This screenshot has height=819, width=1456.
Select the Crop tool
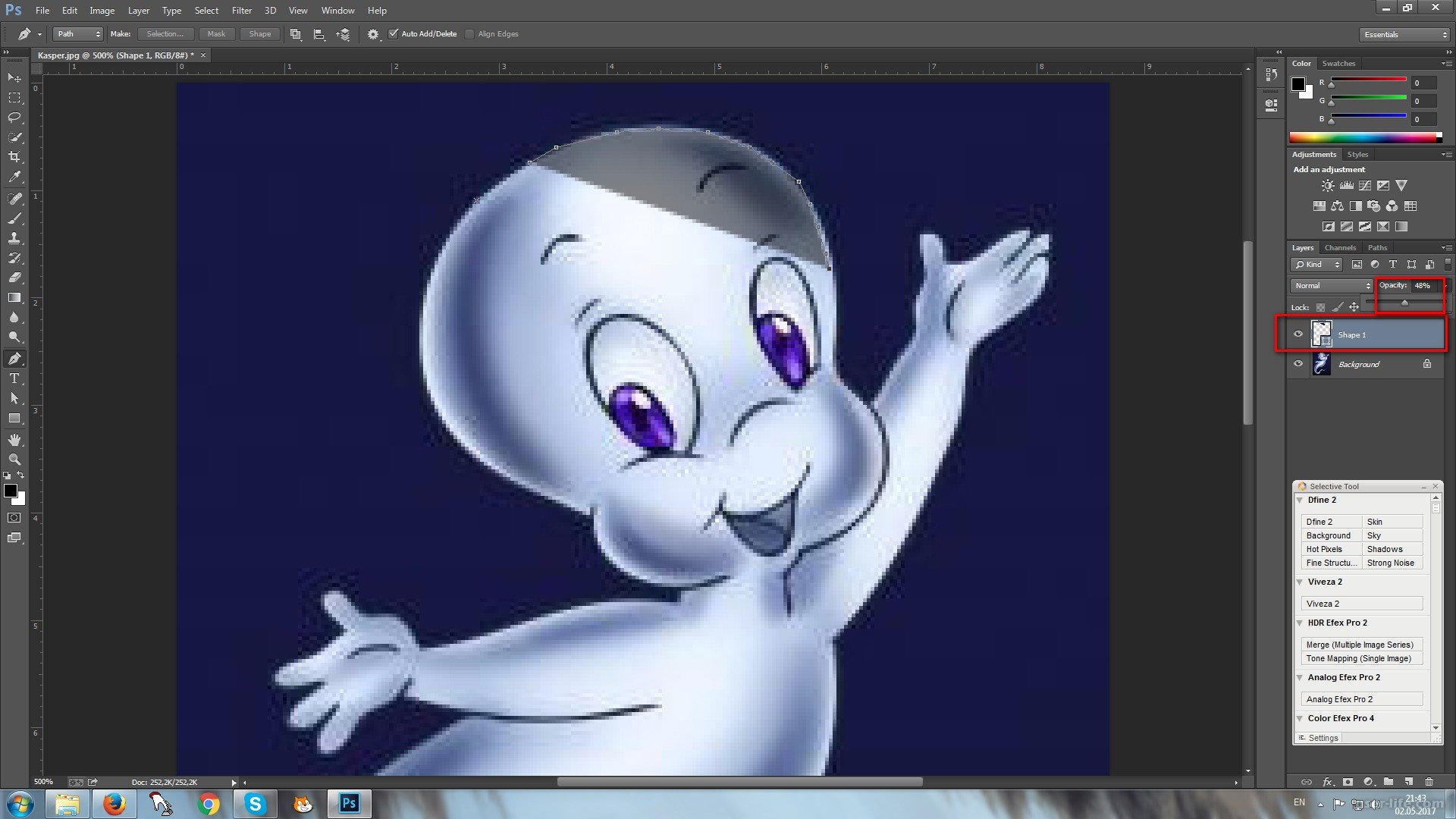click(x=14, y=157)
